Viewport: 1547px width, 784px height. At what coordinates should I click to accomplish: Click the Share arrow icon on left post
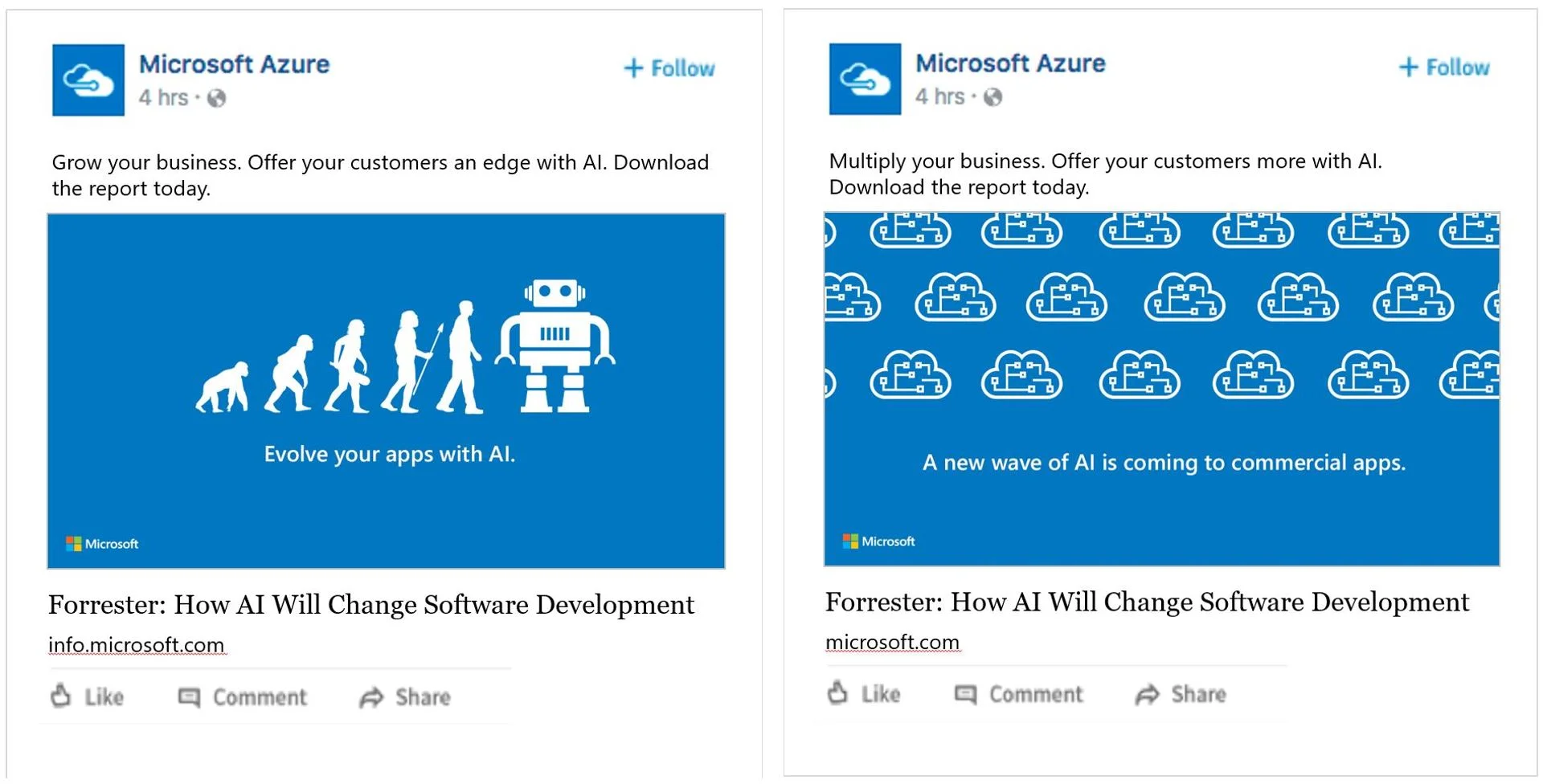371,697
